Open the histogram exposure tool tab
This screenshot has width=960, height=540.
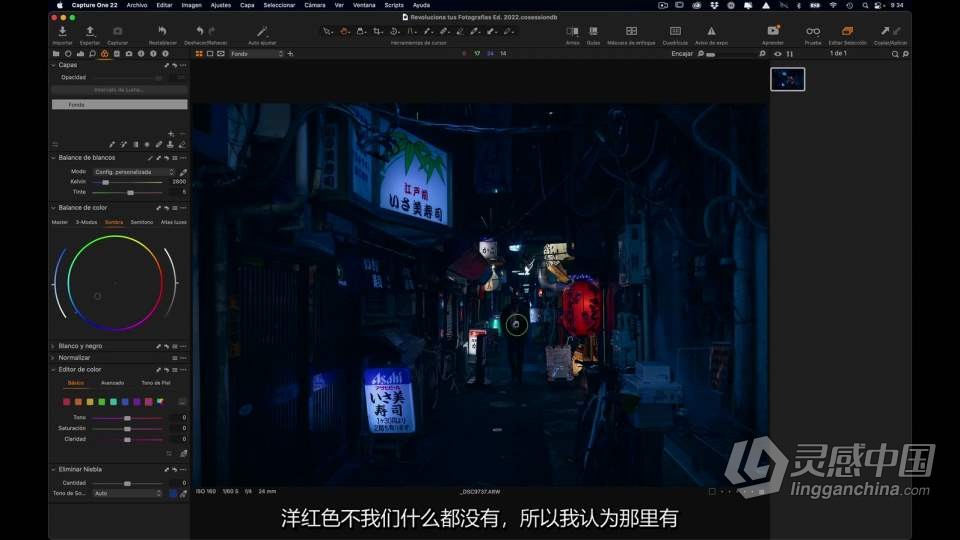[x=80, y=54]
